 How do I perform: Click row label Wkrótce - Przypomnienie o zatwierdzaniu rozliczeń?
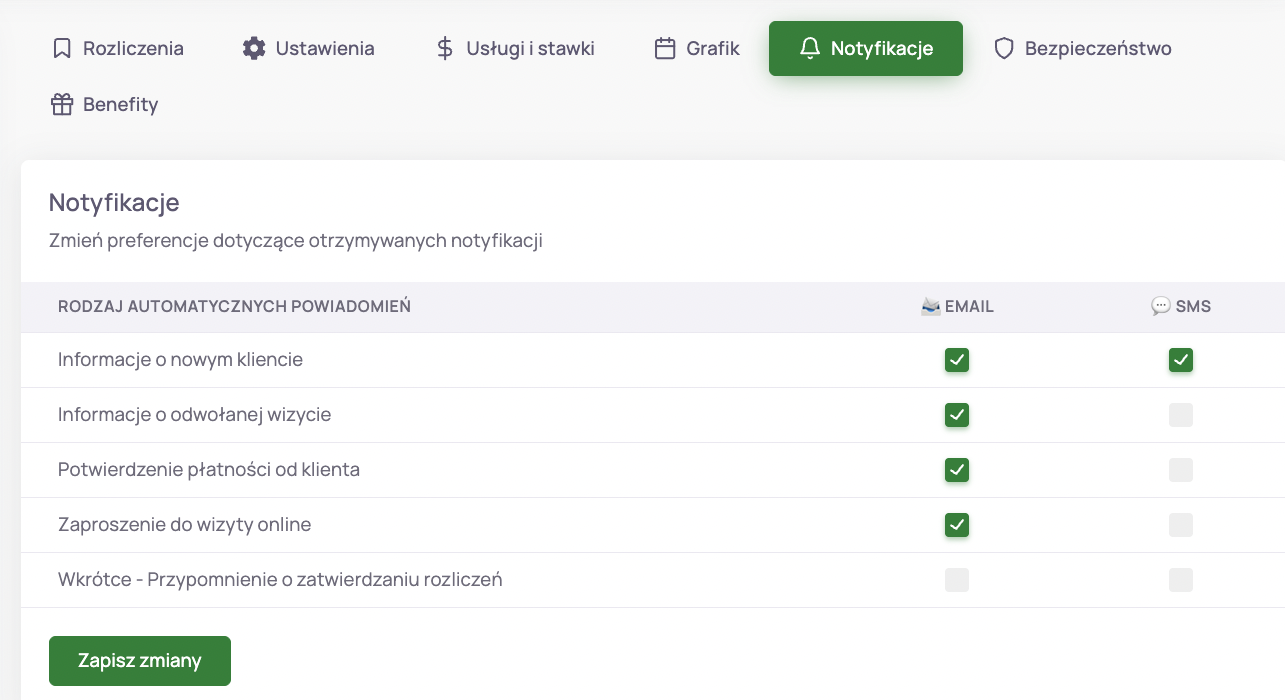tap(280, 580)
